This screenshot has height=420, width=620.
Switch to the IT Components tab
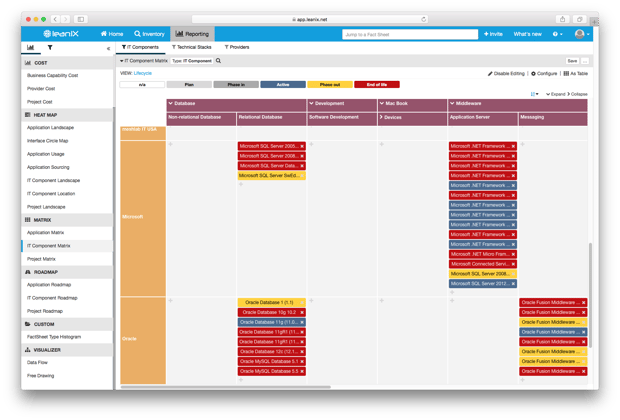[140, 47]
